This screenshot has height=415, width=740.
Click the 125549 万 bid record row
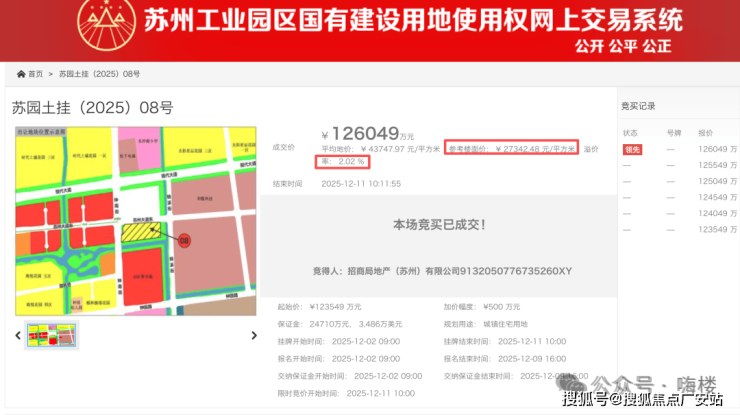click(680, 165)
